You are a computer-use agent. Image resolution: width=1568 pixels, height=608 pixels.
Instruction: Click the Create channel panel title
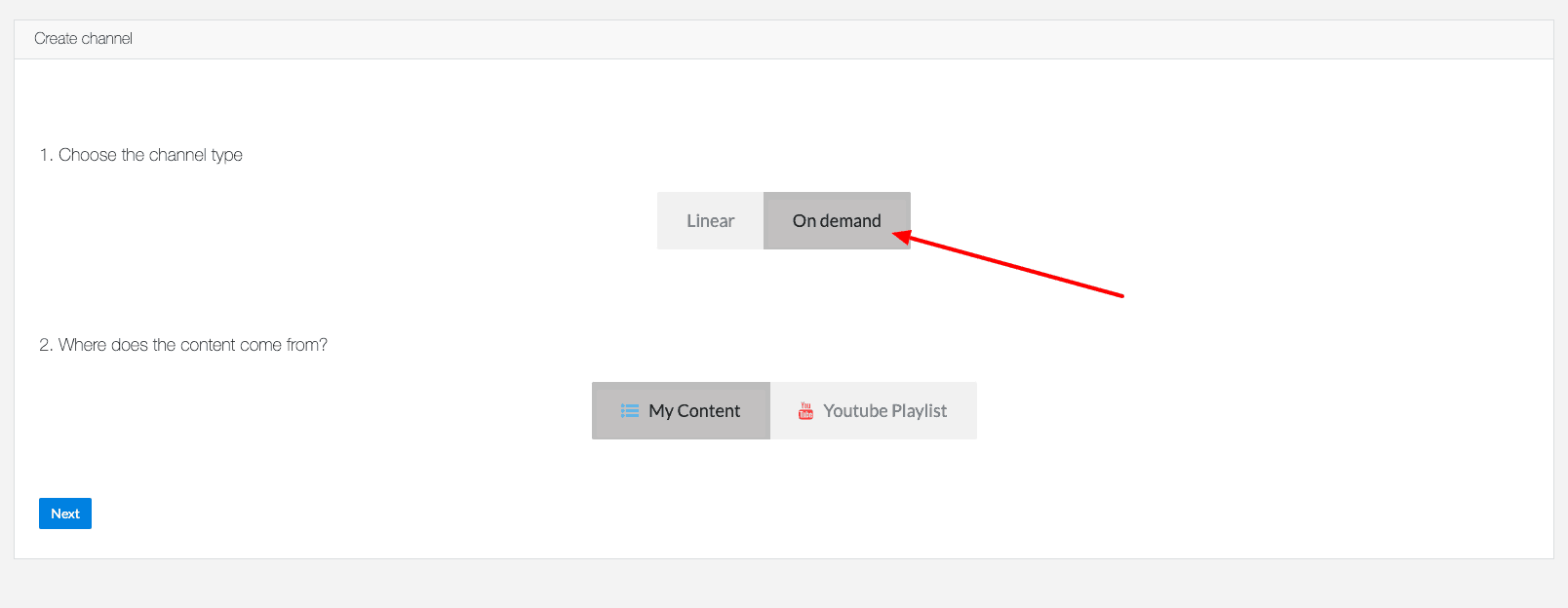(83, 39)
